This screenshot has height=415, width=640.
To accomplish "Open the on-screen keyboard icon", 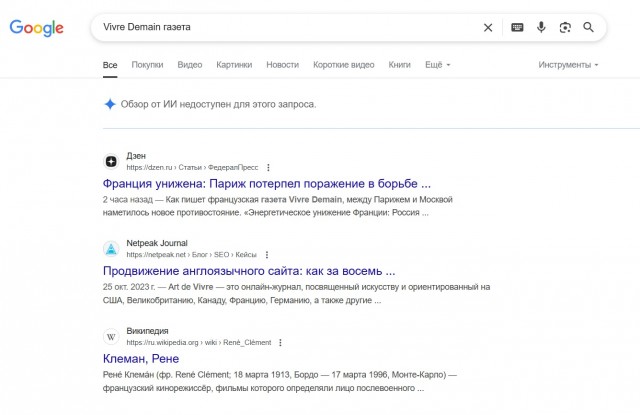I will tap(517, 27).
